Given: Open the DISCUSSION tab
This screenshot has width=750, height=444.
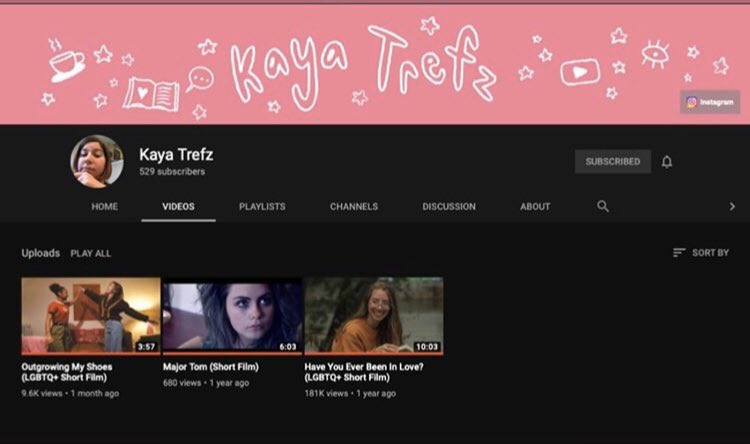Looking at the screenshot, I should (449, 207).
